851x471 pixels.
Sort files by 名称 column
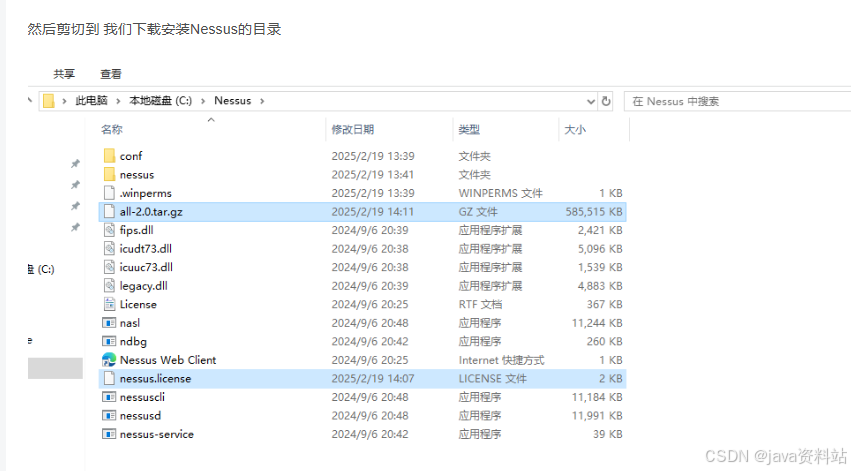point(112,129)
